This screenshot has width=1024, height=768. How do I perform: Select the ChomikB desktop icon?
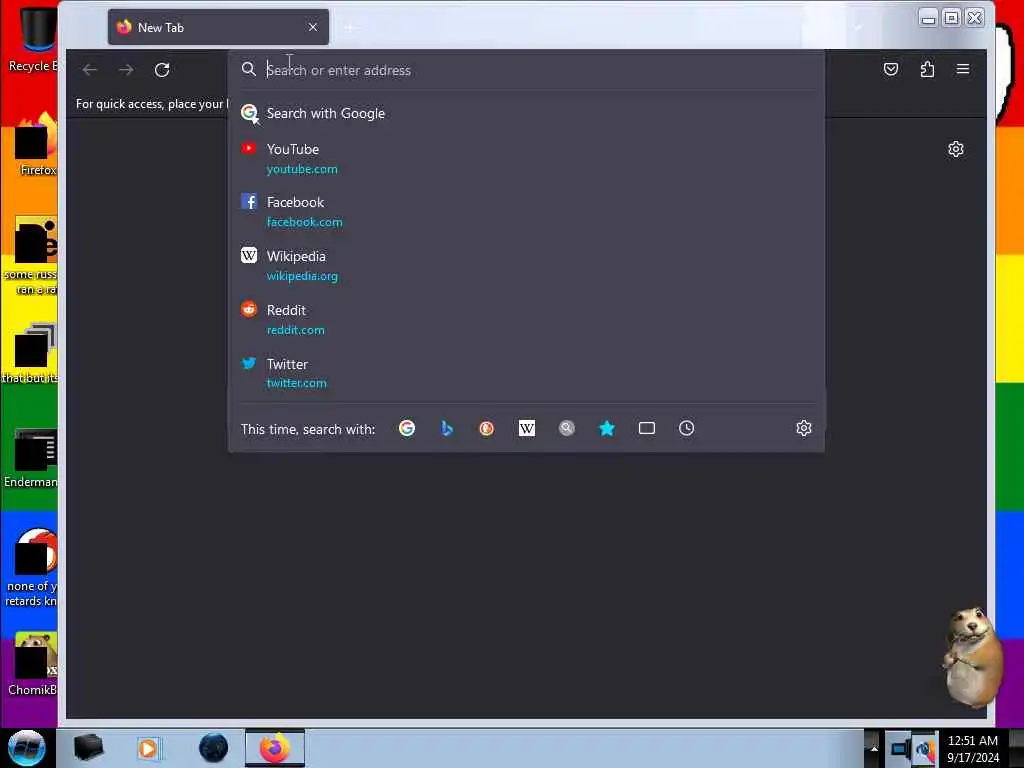34,665
